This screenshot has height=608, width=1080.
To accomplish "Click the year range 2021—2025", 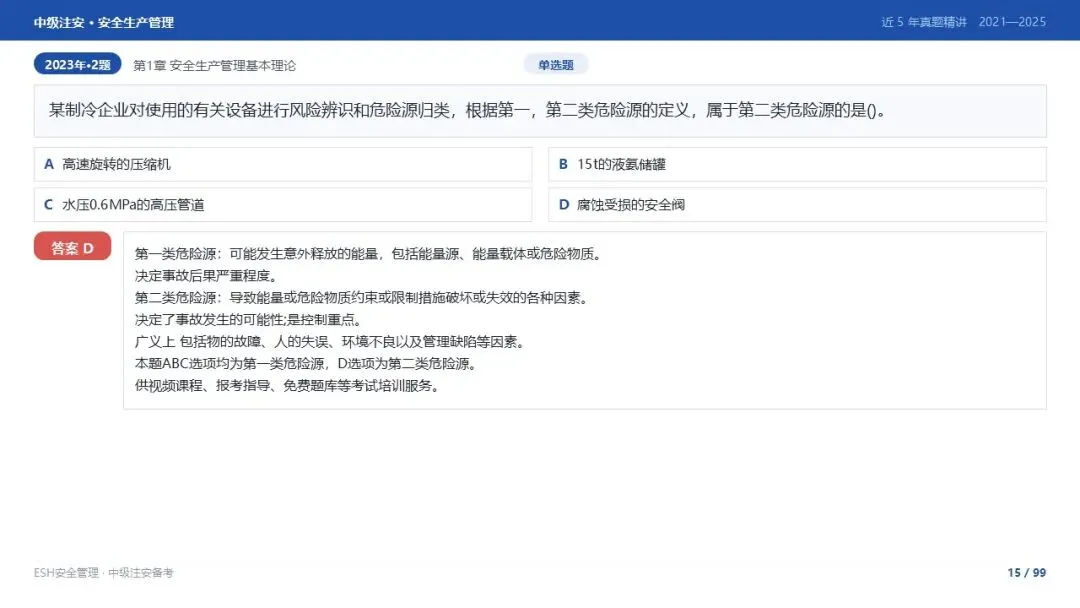I will (x=1012, y=22).
